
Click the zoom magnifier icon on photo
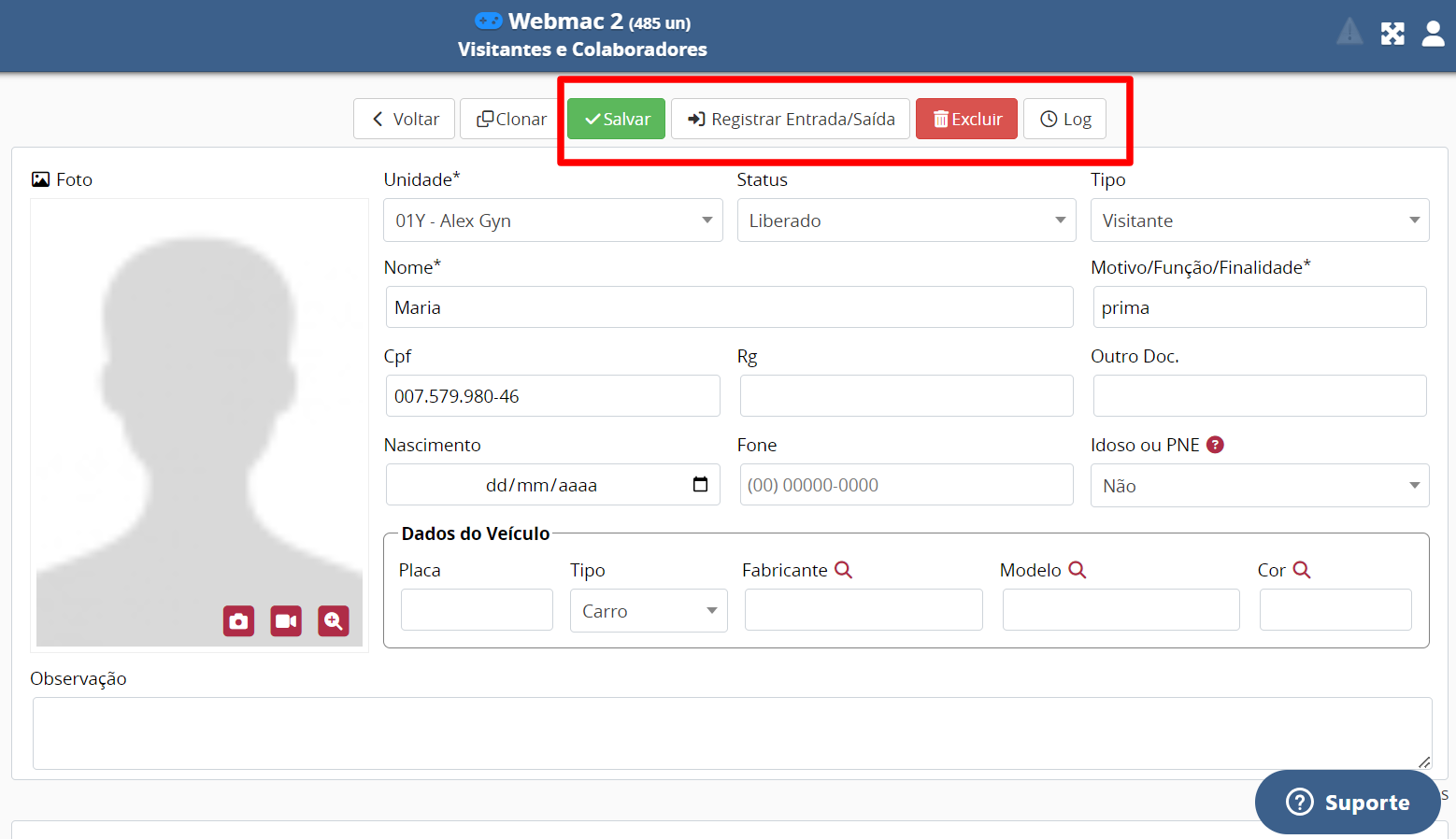pos(334,621)
